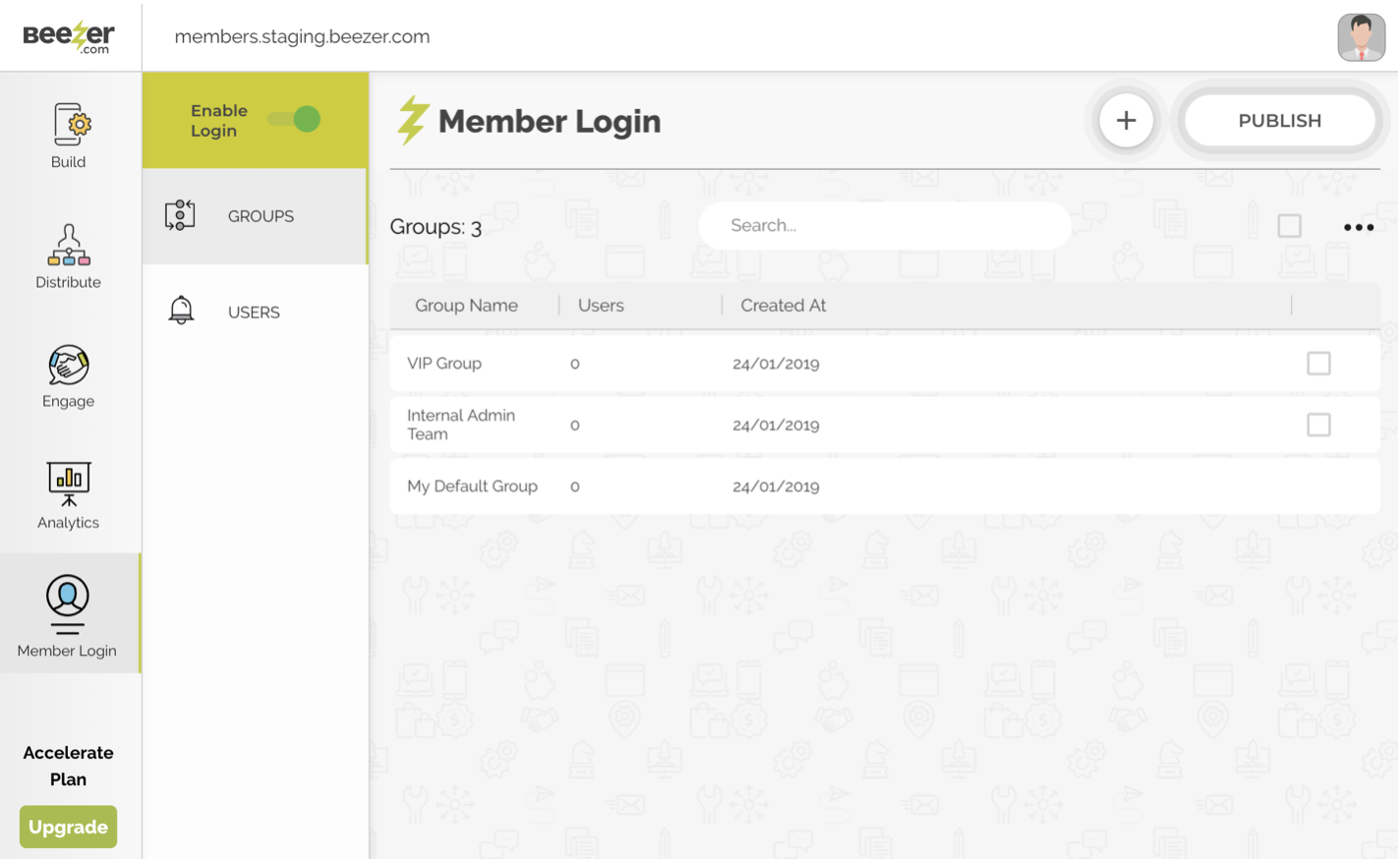
Task: Click the user avatar profile picture
Action: [1361, 37]
